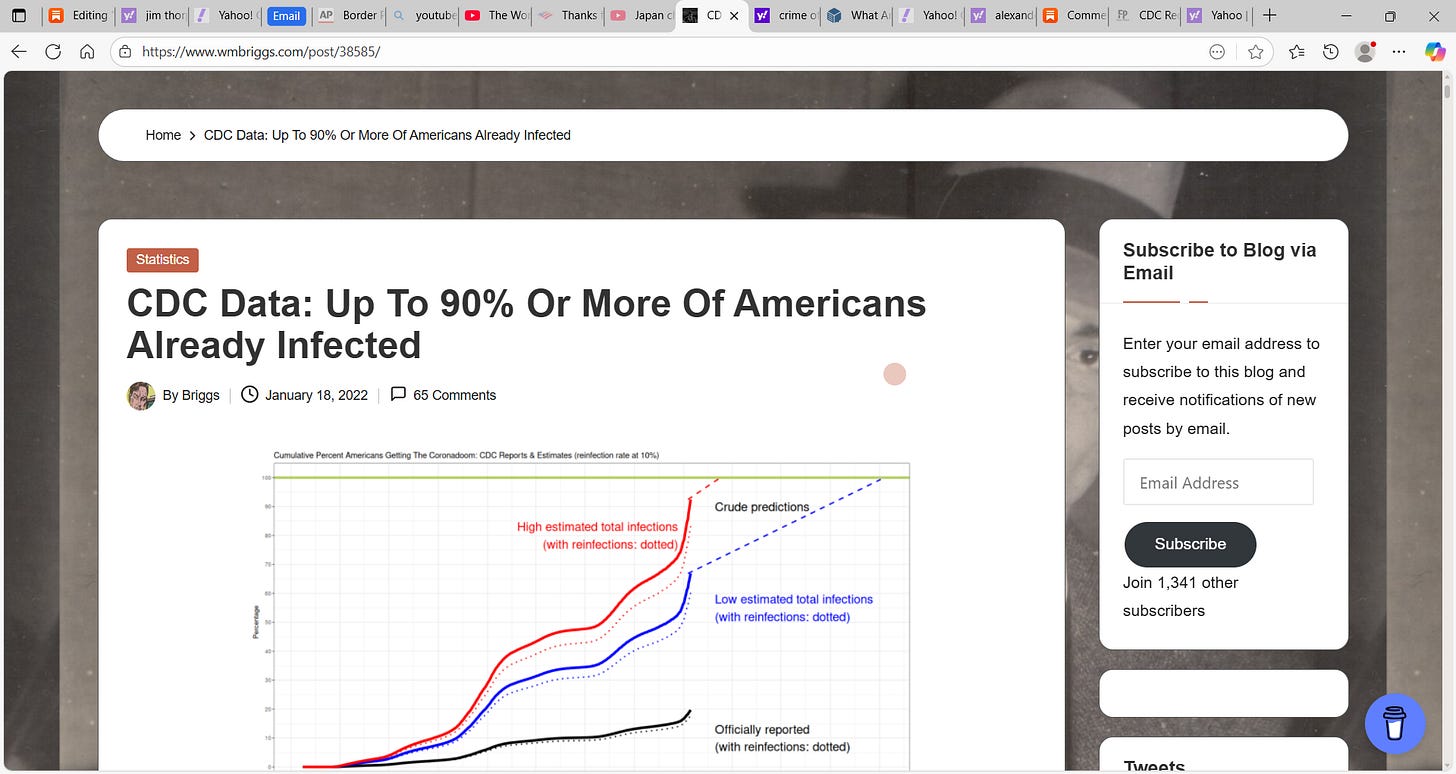Open a new tab with plus button
The height and width of the screenshot is (774, 1456).
(x=1269, y=16)
